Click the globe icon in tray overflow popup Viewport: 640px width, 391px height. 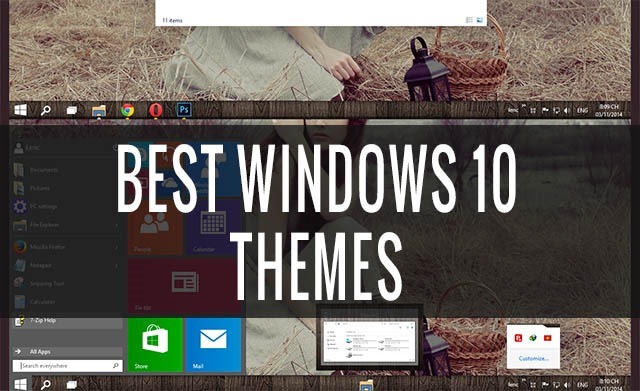coord(533,338)
